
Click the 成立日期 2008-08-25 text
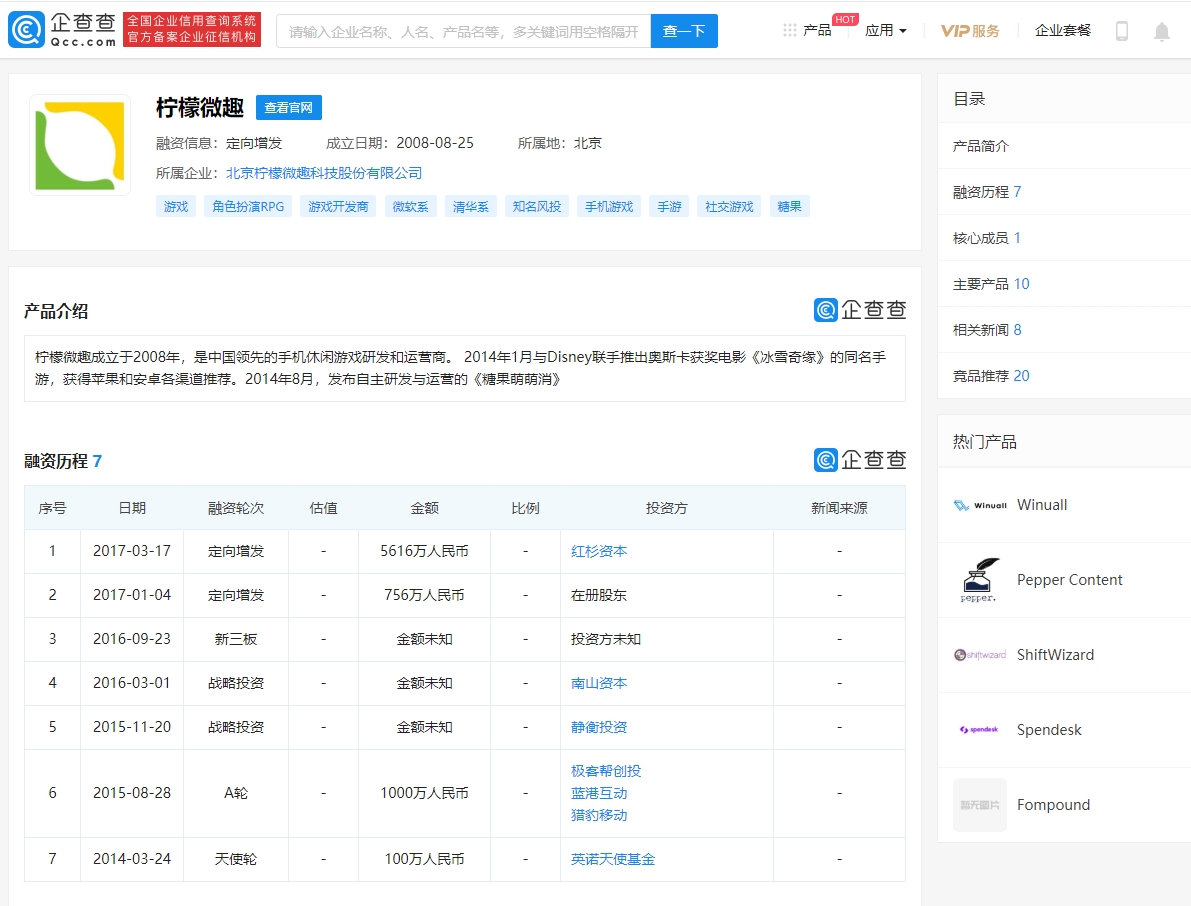pyautogui.click(x=400, y=143)
